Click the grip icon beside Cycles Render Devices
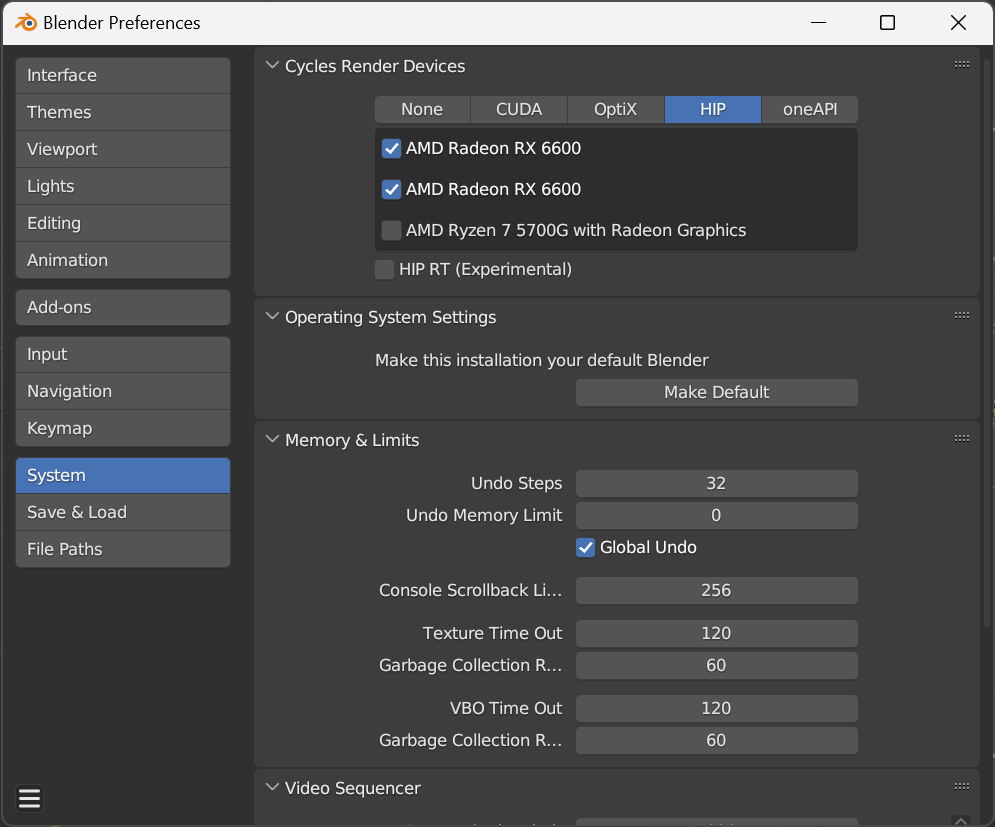The height and width of the screenshot is (827, 995). point(961,63)
